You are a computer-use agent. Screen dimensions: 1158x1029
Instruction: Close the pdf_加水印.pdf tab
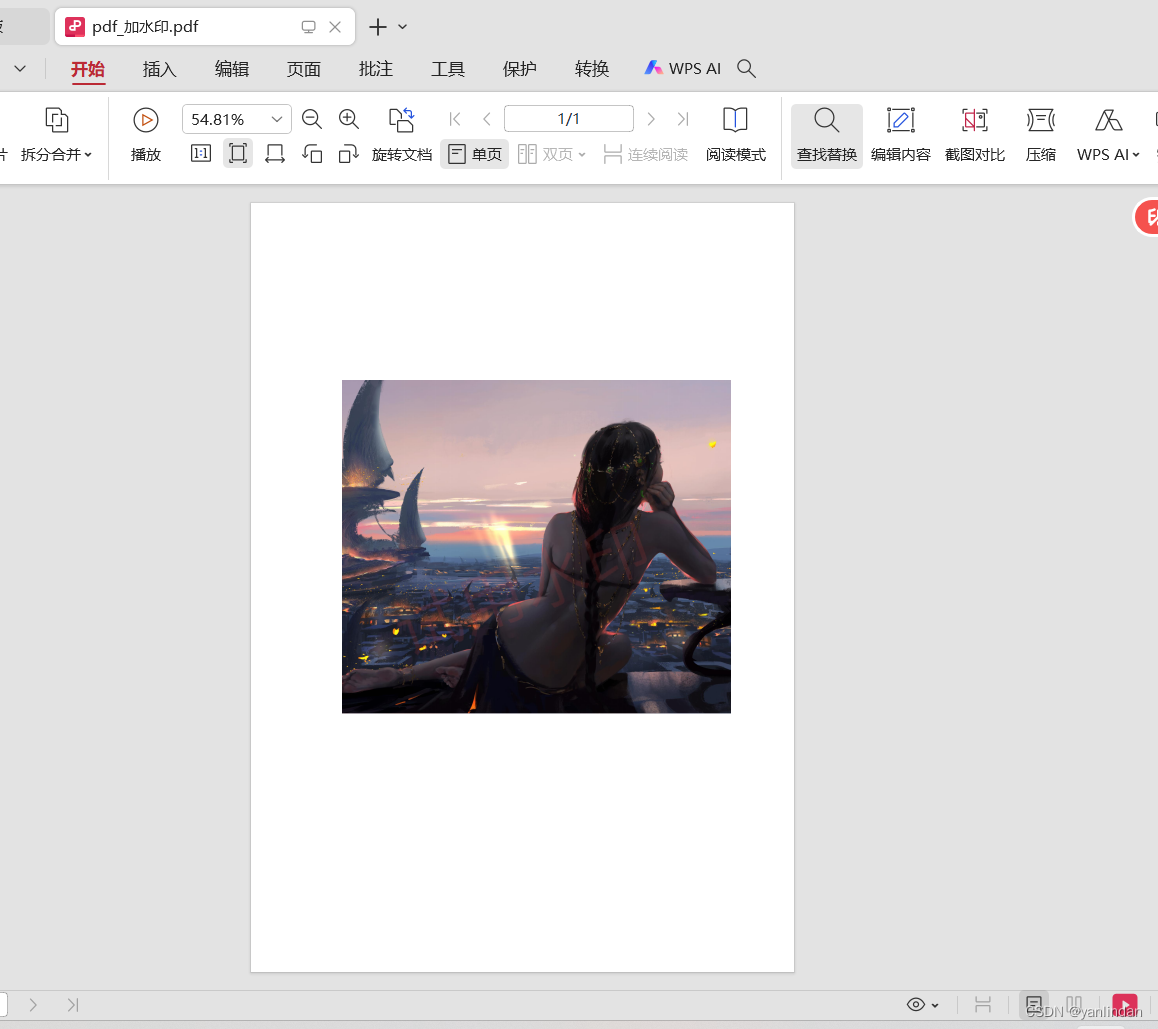[x=335, y=27]
